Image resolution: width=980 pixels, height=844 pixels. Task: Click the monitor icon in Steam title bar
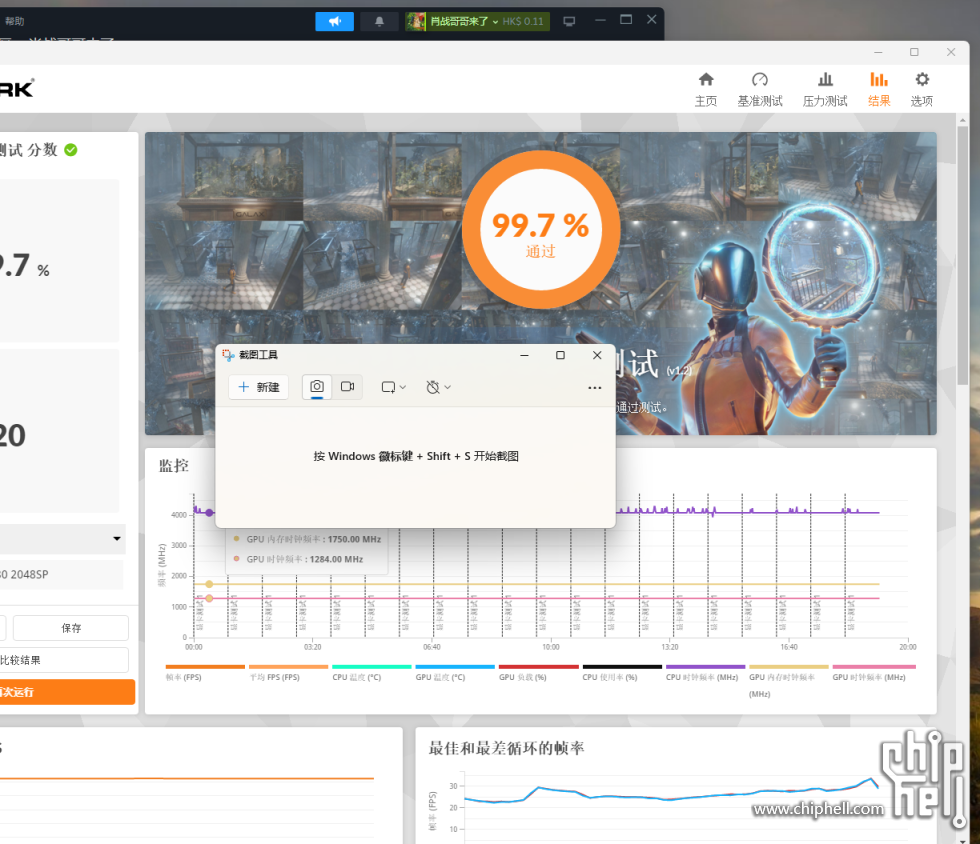[x=569, y=21]
